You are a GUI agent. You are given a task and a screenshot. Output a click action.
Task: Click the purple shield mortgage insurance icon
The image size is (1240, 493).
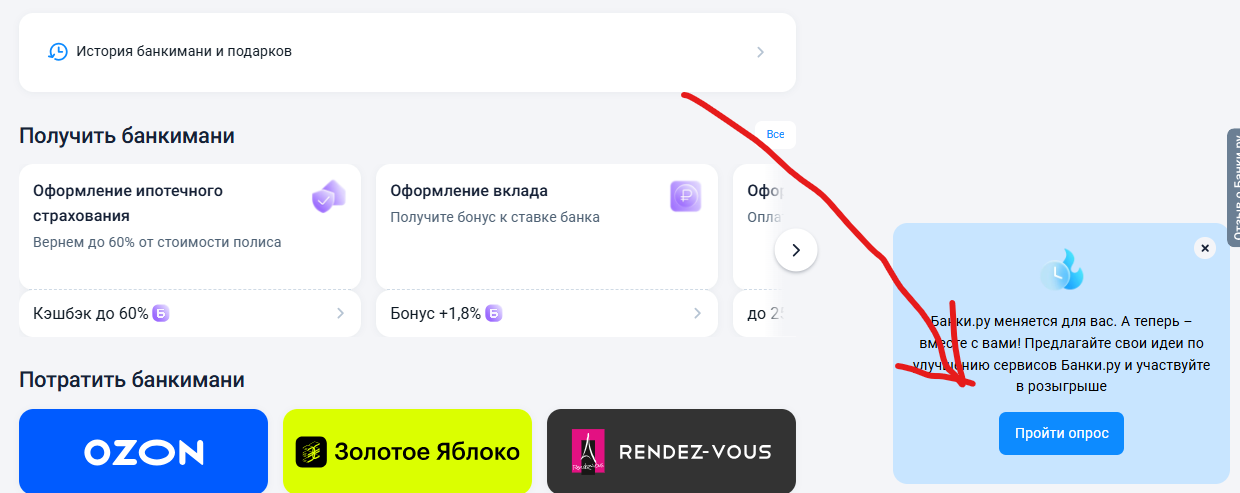(x=329, y=197)
